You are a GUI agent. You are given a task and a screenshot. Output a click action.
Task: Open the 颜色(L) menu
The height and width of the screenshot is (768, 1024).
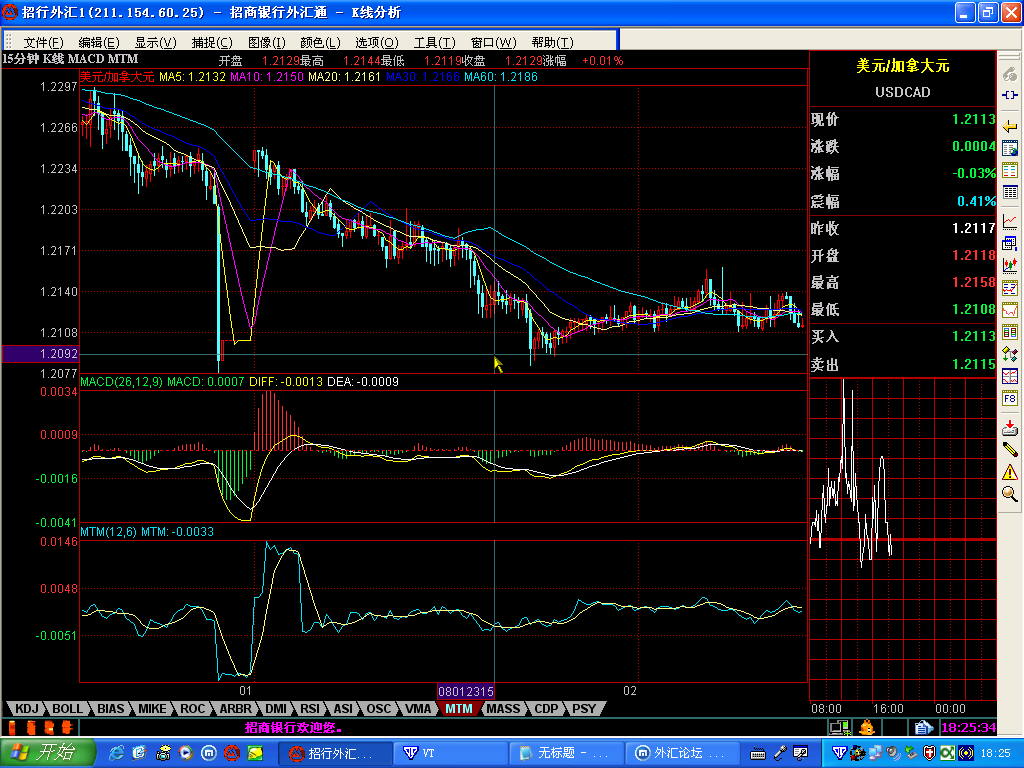tap(320, 42)
